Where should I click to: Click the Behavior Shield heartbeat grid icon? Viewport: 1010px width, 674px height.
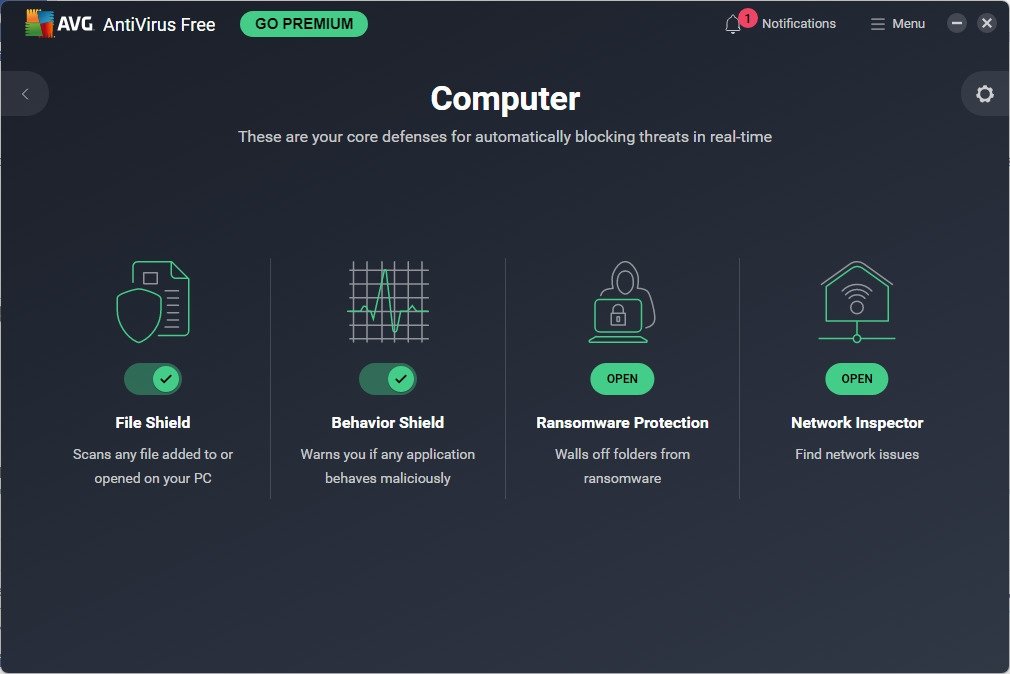tap(388, 302)
